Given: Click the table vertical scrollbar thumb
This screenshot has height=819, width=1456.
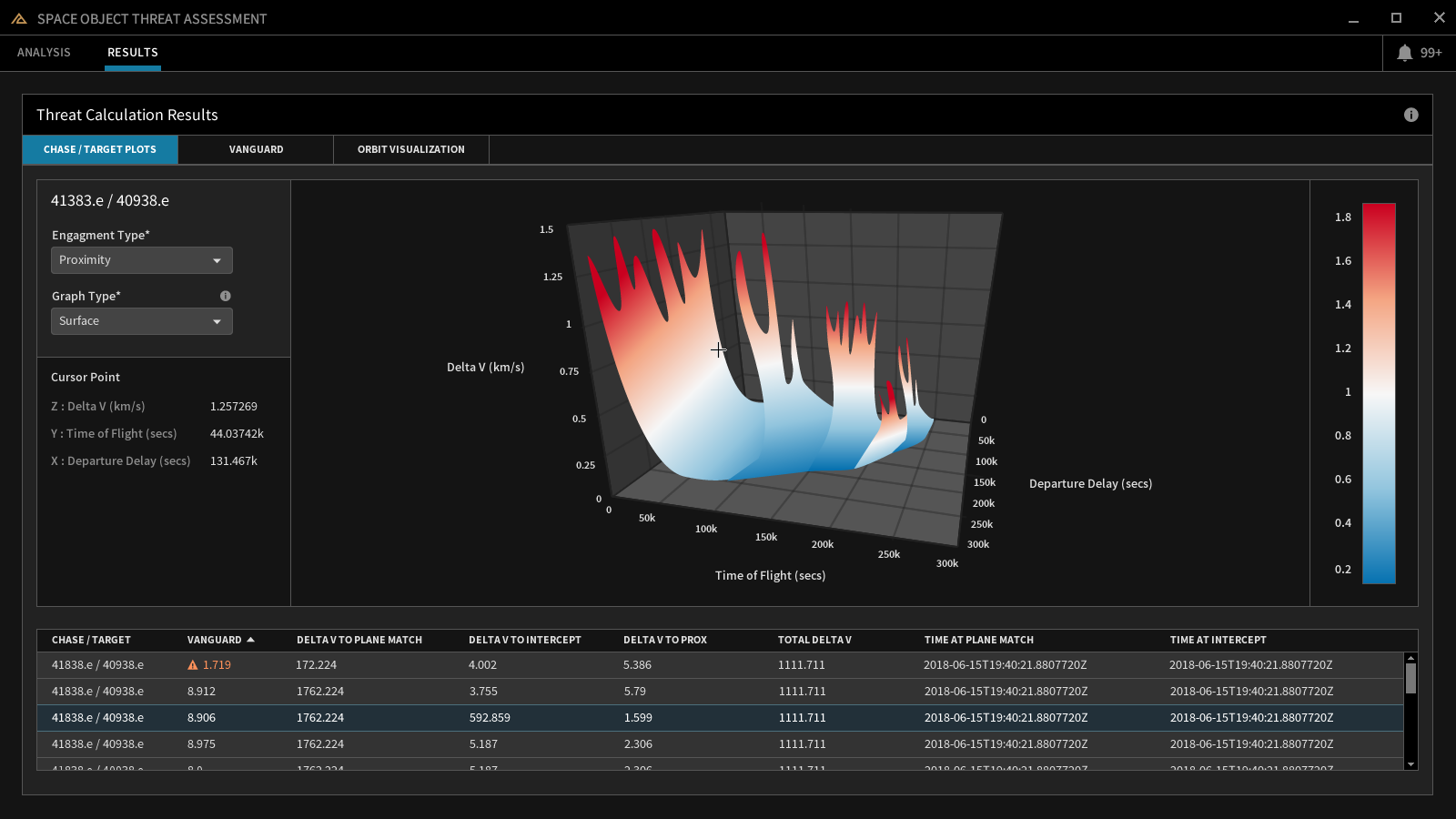Looking at the screenshot, I should point(1410,679).
